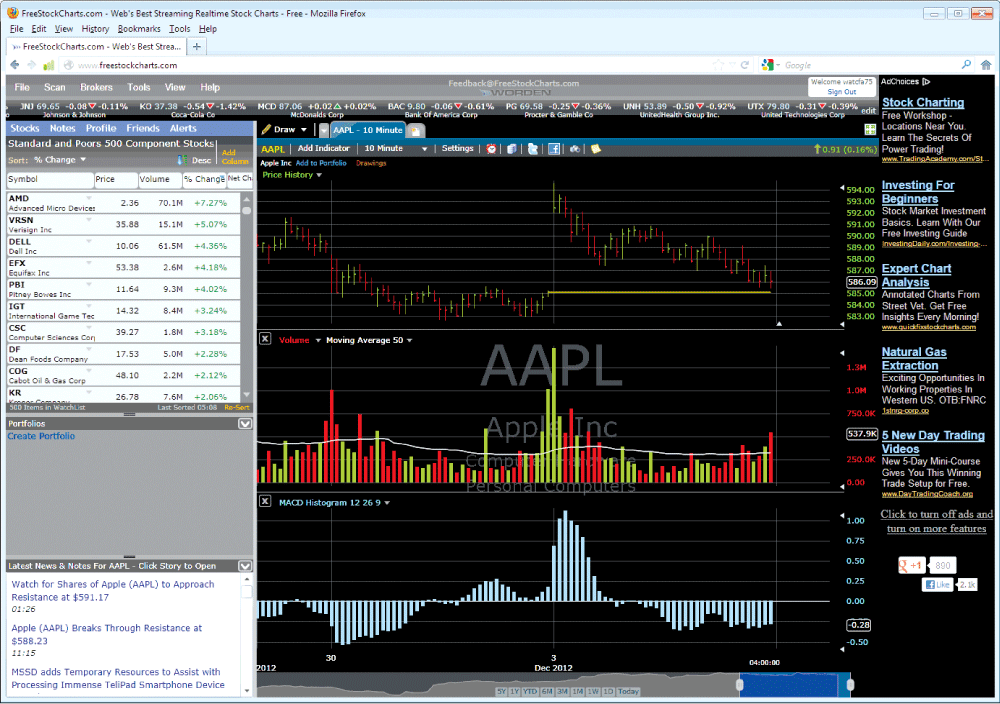The width and height of the screenshot is (1000, 704).
Task: Close the Volume indicator pane
Action: click(265, 339)
